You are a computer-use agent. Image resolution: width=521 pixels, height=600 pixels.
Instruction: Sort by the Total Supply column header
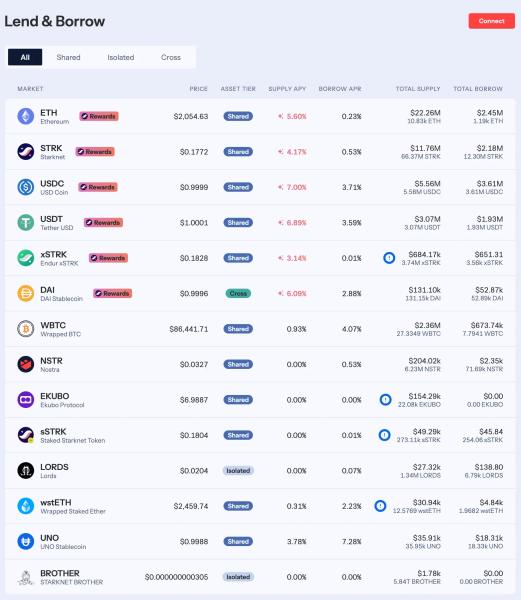click(x=418, y=89)
